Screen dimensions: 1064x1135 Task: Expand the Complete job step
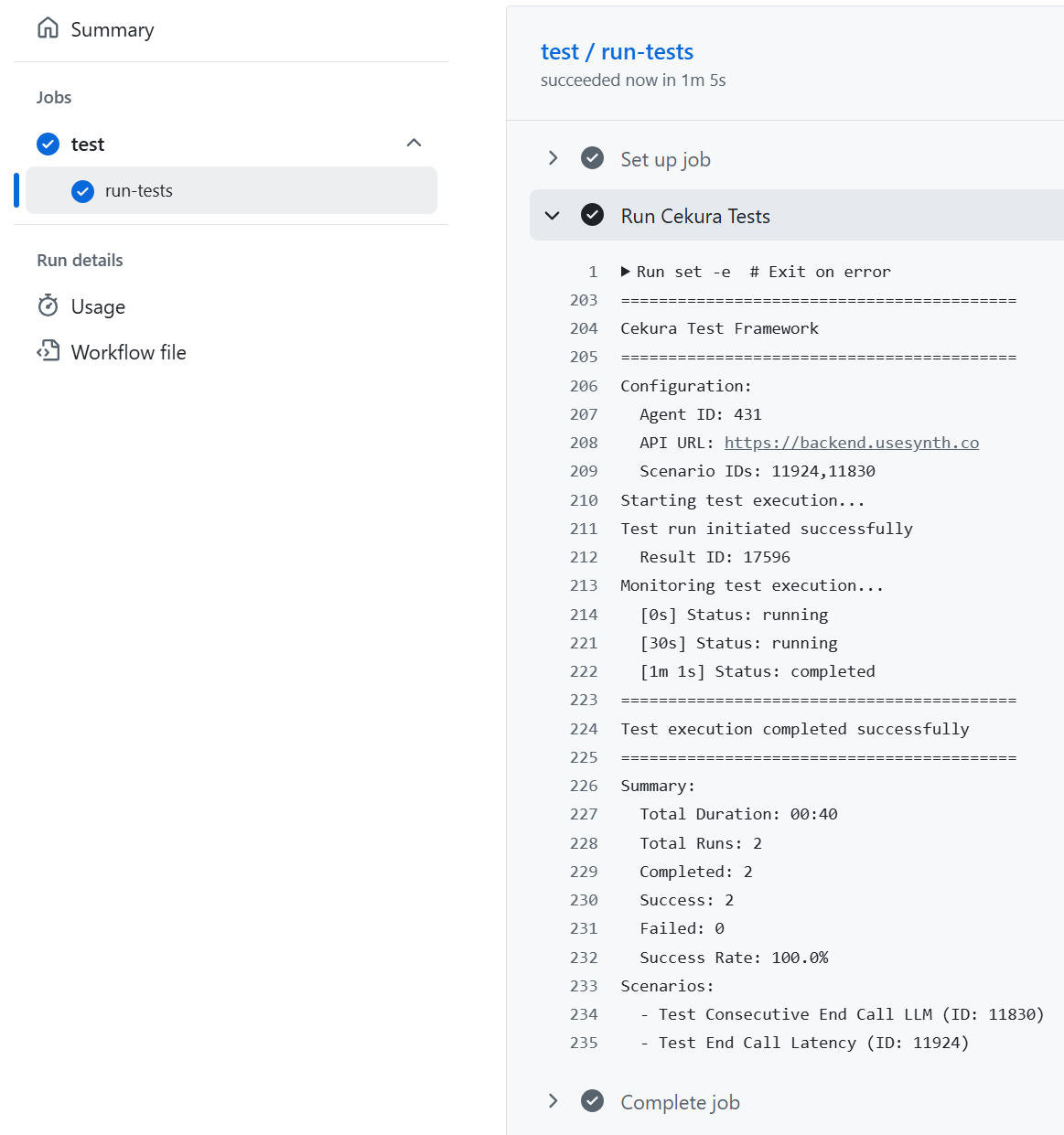tap(553, 1101)
